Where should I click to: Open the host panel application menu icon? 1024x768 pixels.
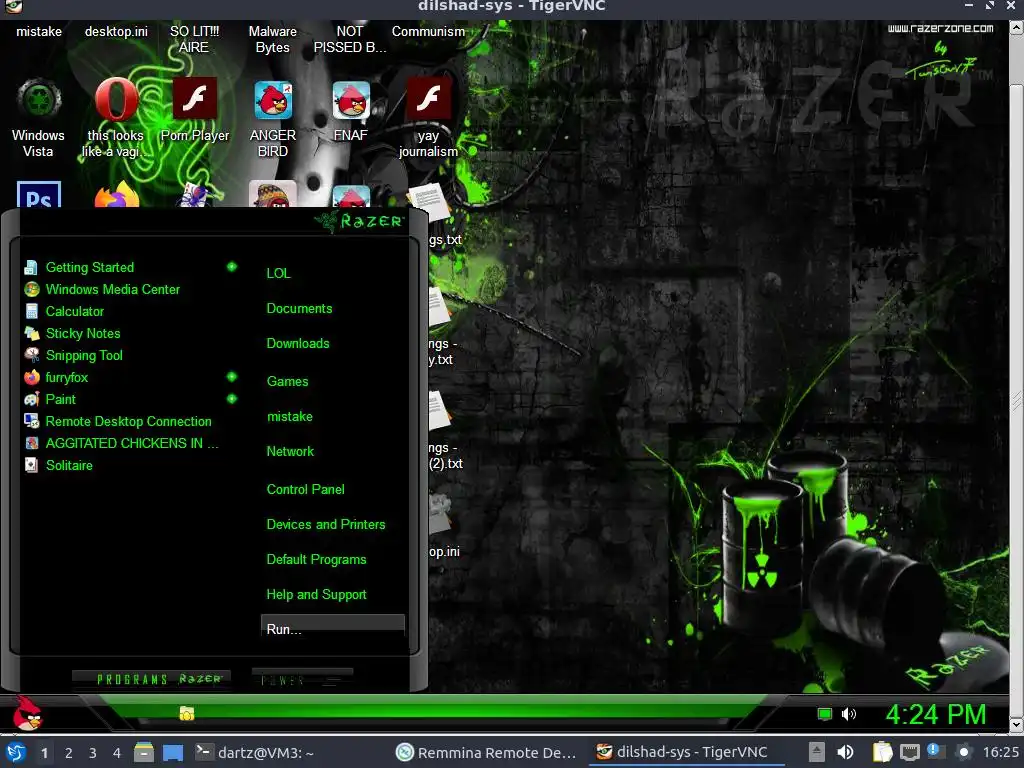click(x=16, y=752)
